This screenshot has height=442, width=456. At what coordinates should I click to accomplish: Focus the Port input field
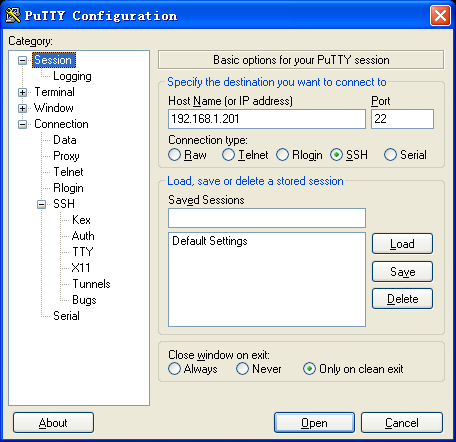[x=402, y=119]
